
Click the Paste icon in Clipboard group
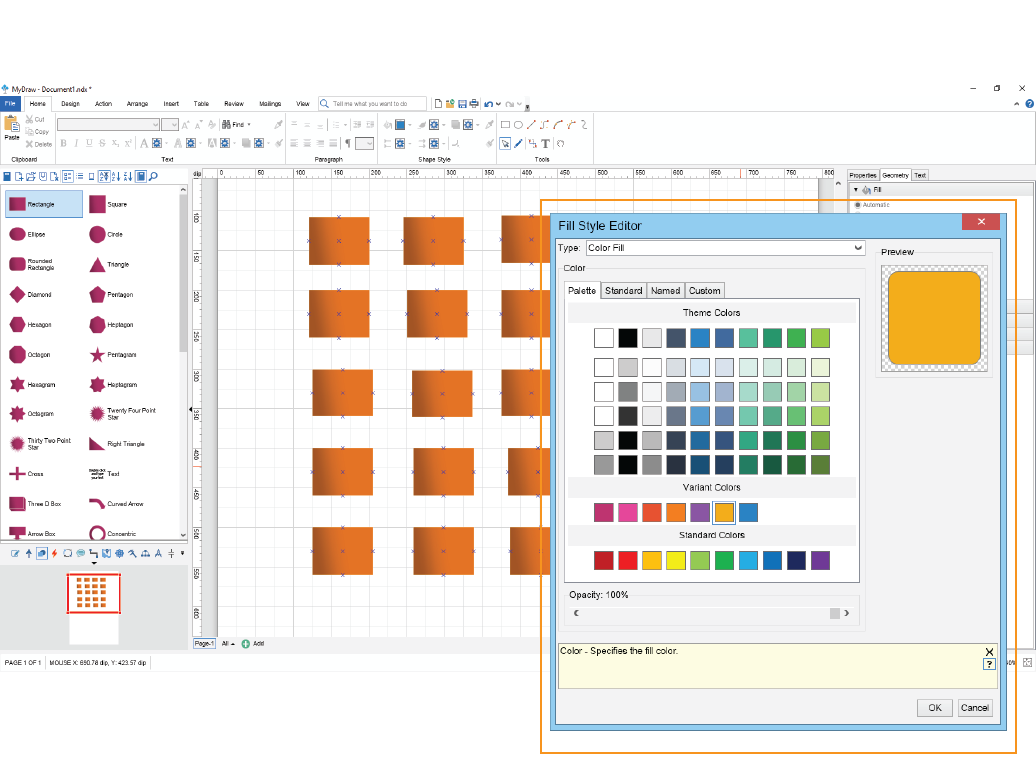point(12,126)
